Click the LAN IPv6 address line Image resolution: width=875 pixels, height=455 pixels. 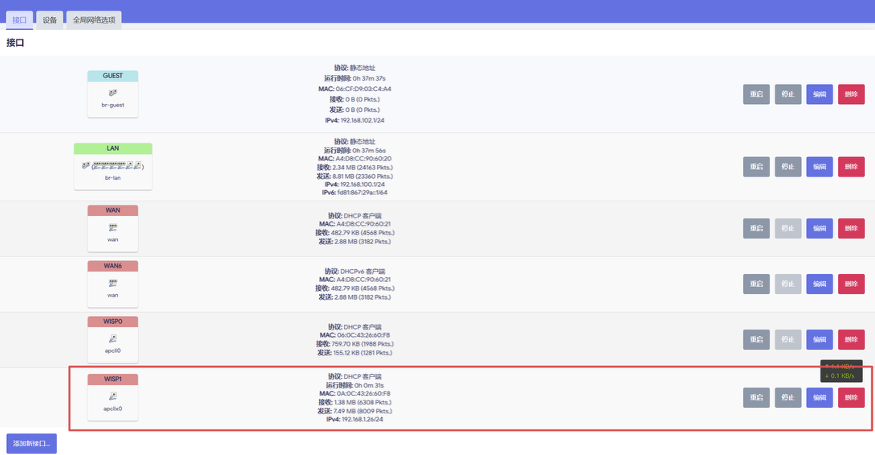point(355,193)
